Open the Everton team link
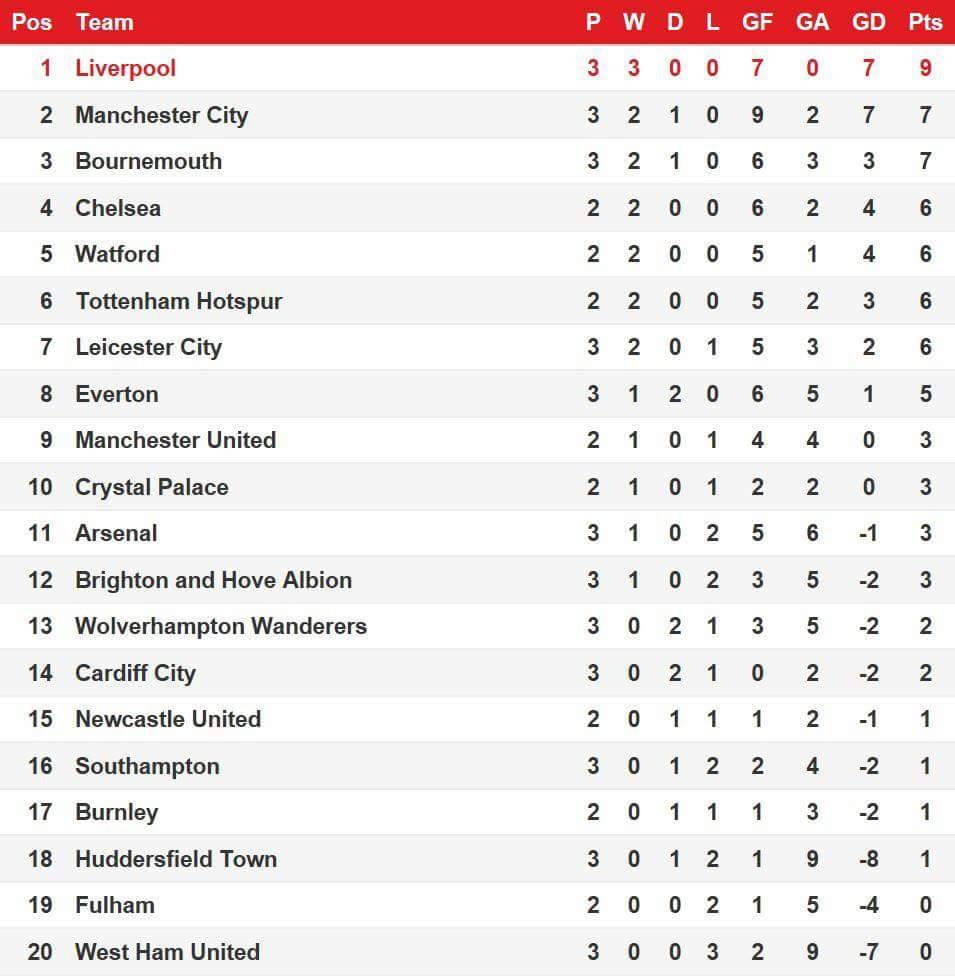The width and height of the screenshot is (955, 976). [x=116, y=394]
